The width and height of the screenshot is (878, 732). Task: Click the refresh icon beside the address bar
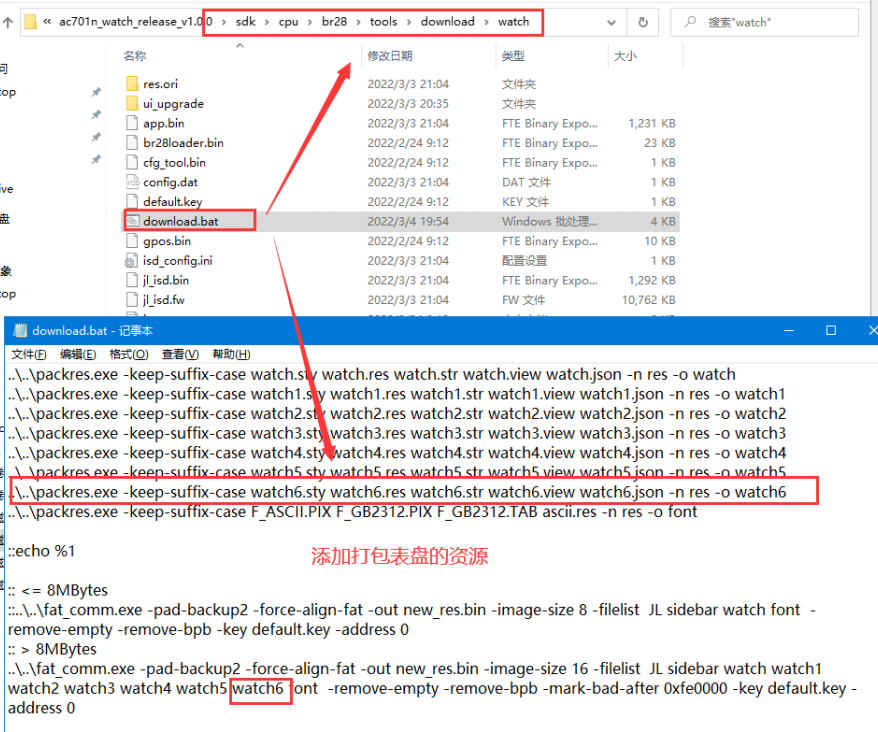pos(643,22)
